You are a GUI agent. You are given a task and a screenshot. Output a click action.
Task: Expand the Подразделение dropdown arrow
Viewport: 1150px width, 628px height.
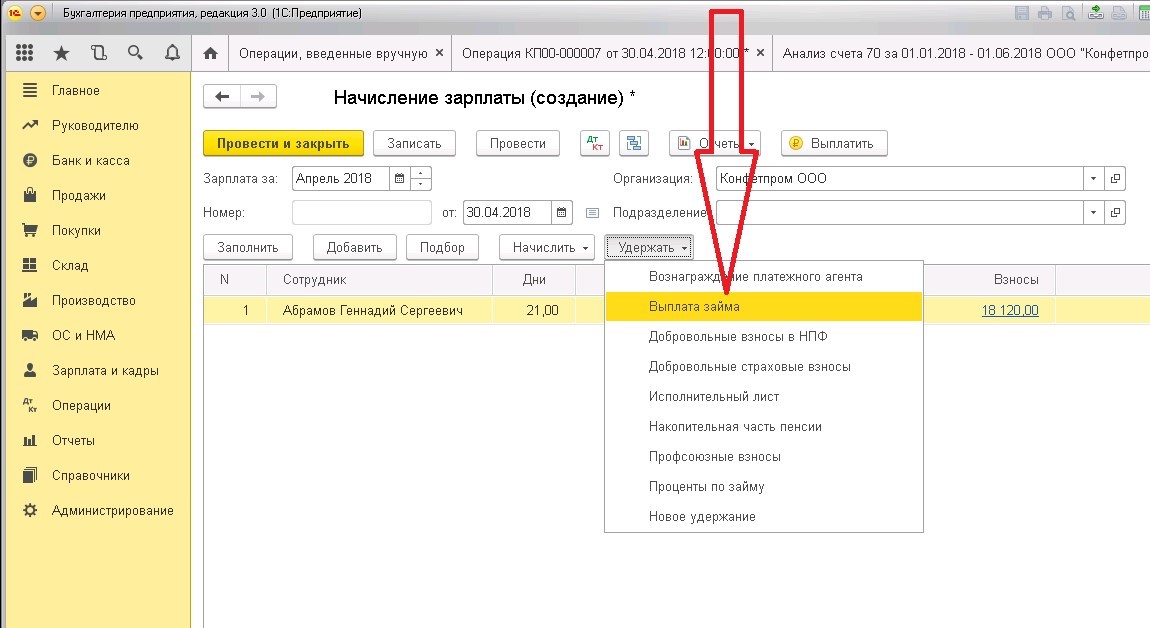tap(1094, 213)
